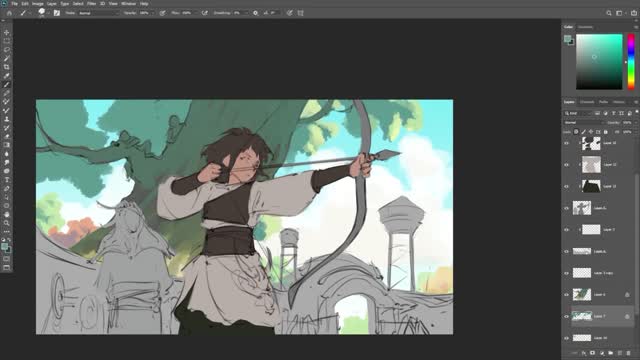Image resolution: width=640 pixels, height=360 pixels.
Task: Select the Hand tool
Action: click(7, 214)
